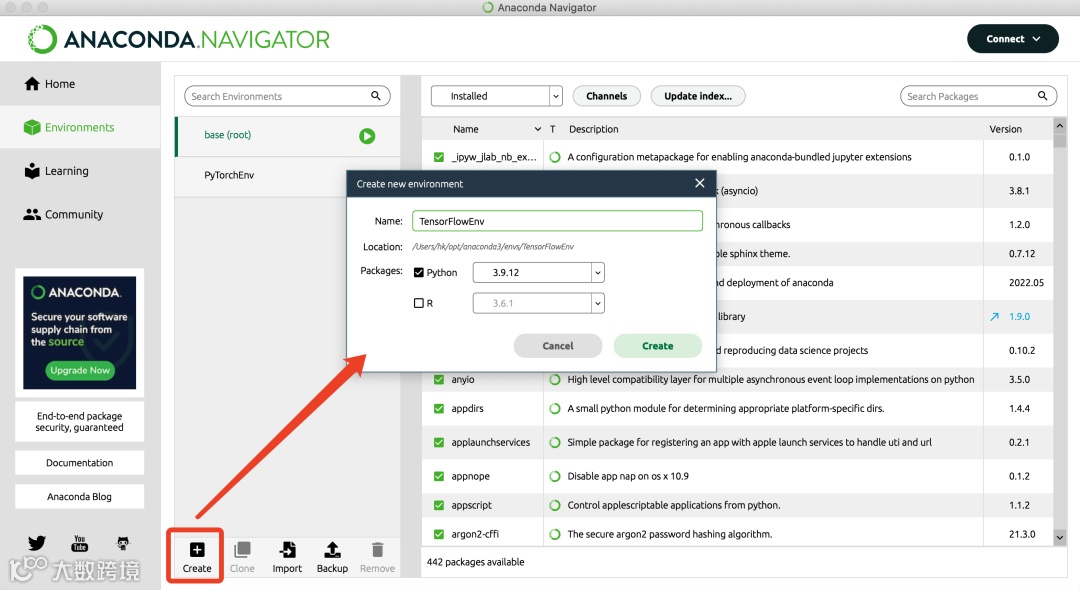Click the Search Packages magnifier icon
This screenshot has width=1080, height=590.
pyautogui.click(x=1042, y=96)
